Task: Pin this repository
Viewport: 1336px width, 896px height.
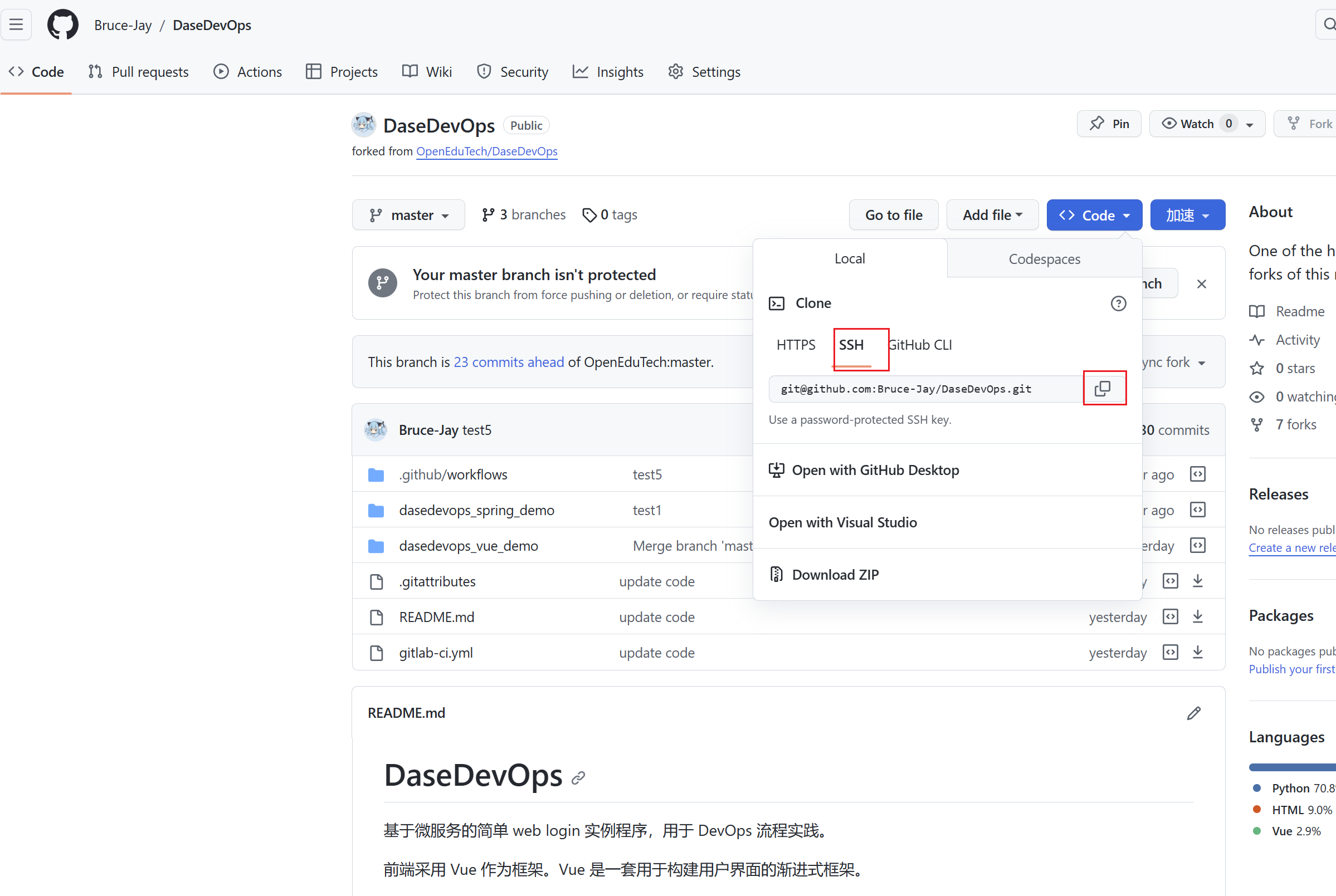Action: (1109, 124)
